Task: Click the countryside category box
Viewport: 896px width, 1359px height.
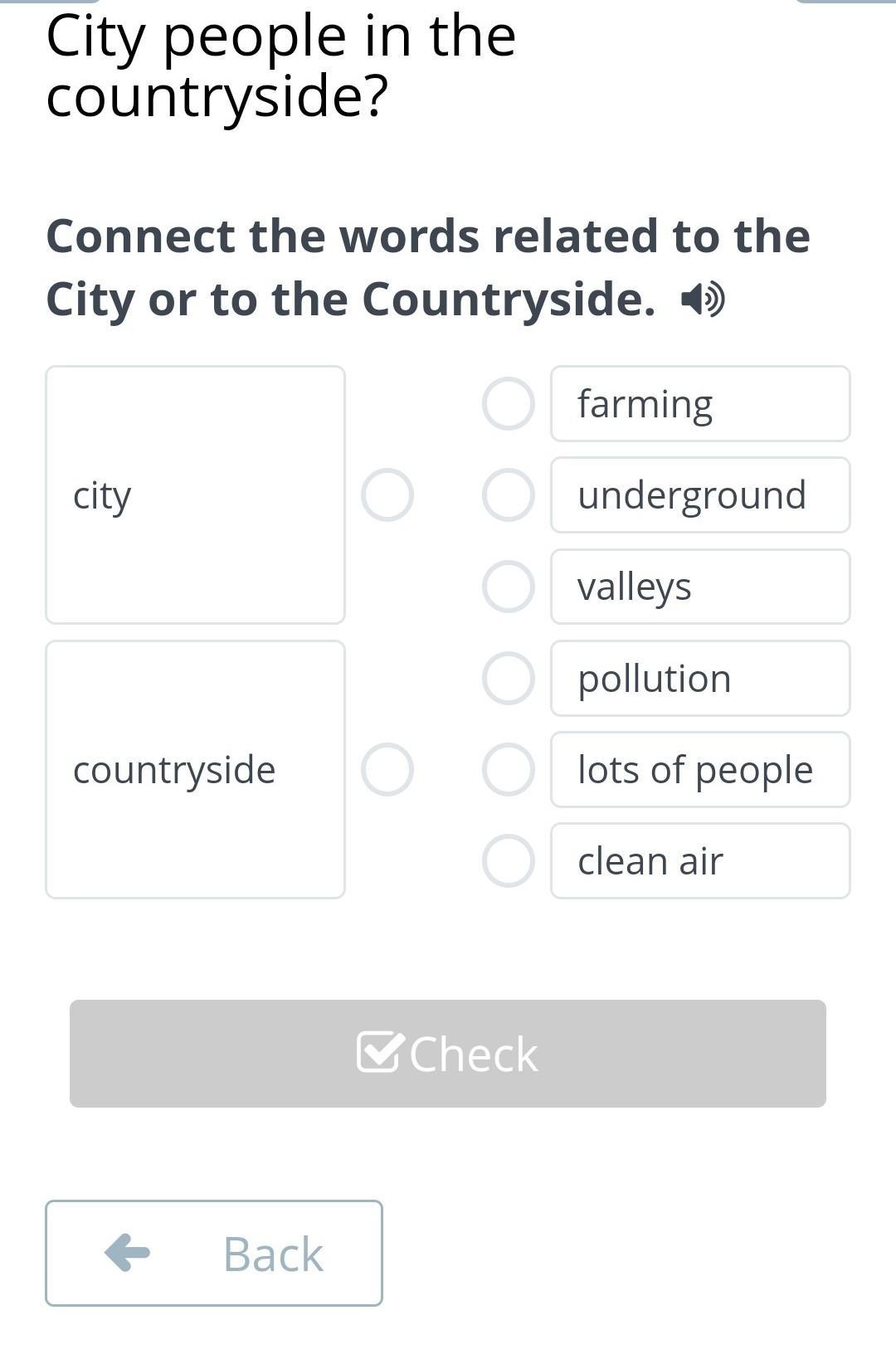Action: [195, 769]
